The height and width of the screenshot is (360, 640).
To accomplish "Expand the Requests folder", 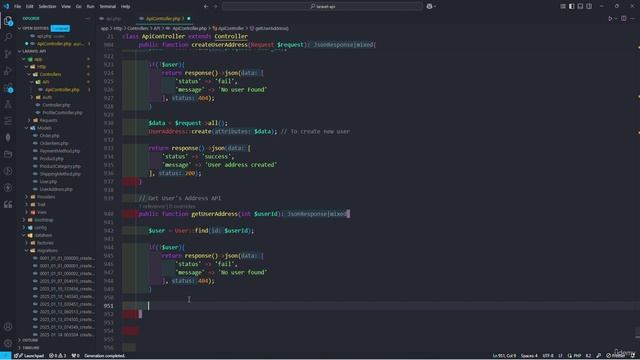I will point(29,120).
